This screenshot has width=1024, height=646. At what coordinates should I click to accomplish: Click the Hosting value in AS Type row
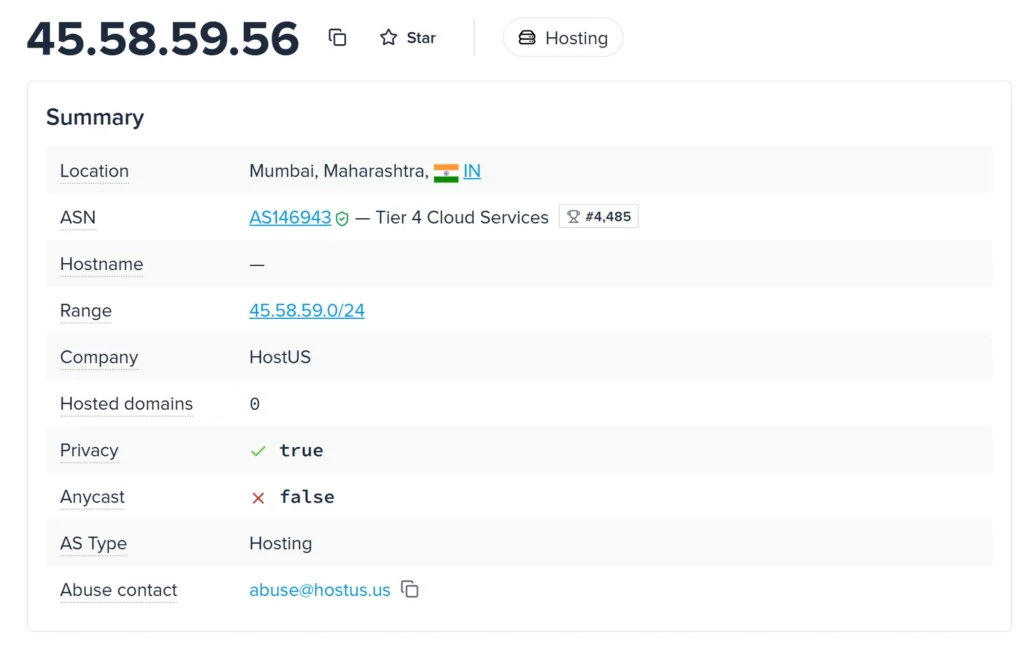(281, 543)
